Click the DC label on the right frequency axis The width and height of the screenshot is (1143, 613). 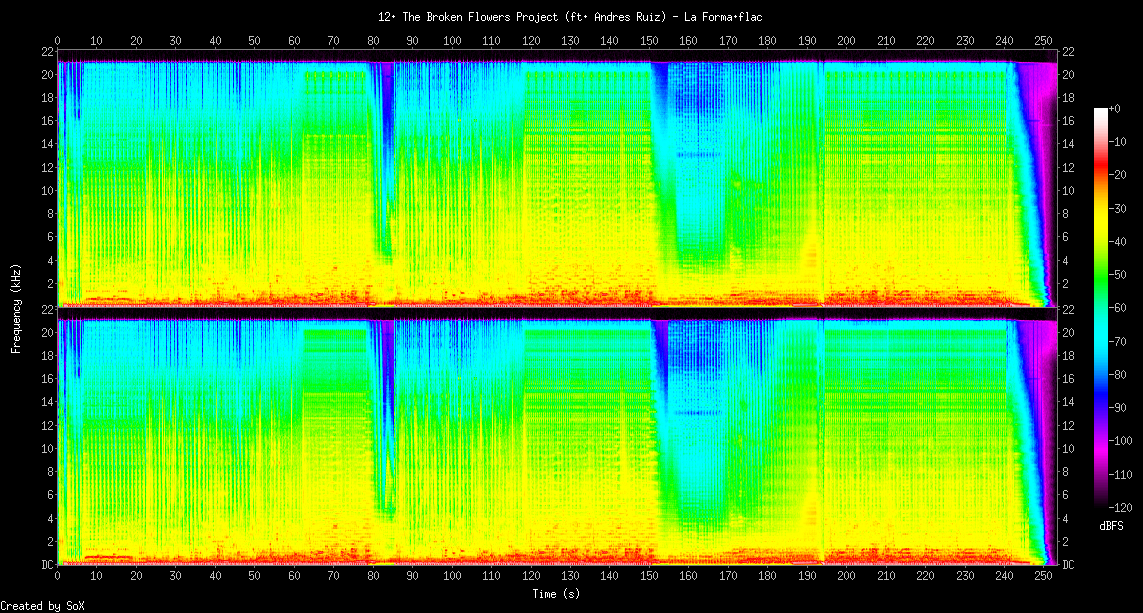(x=1067, y=564)
